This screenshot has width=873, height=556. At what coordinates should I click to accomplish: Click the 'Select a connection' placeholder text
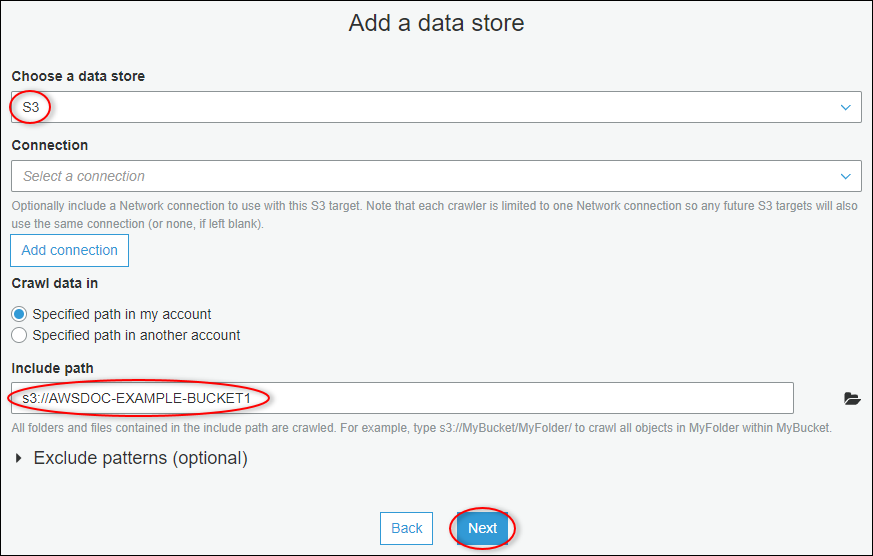84,176
